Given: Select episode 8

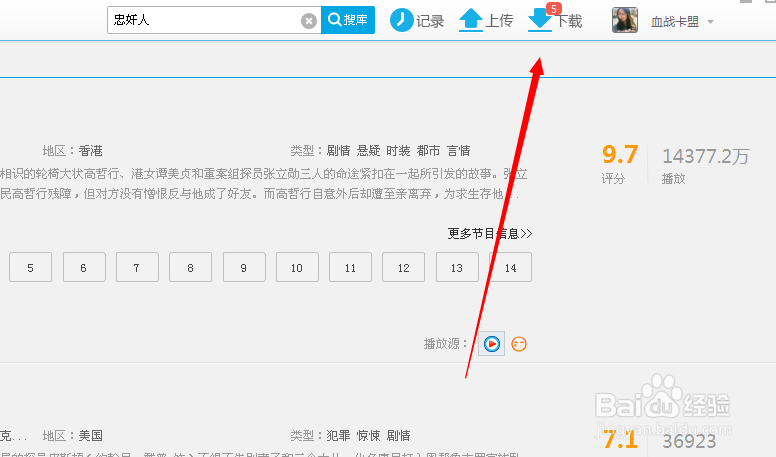Looking at the screenshot, I should pos(191,267).
